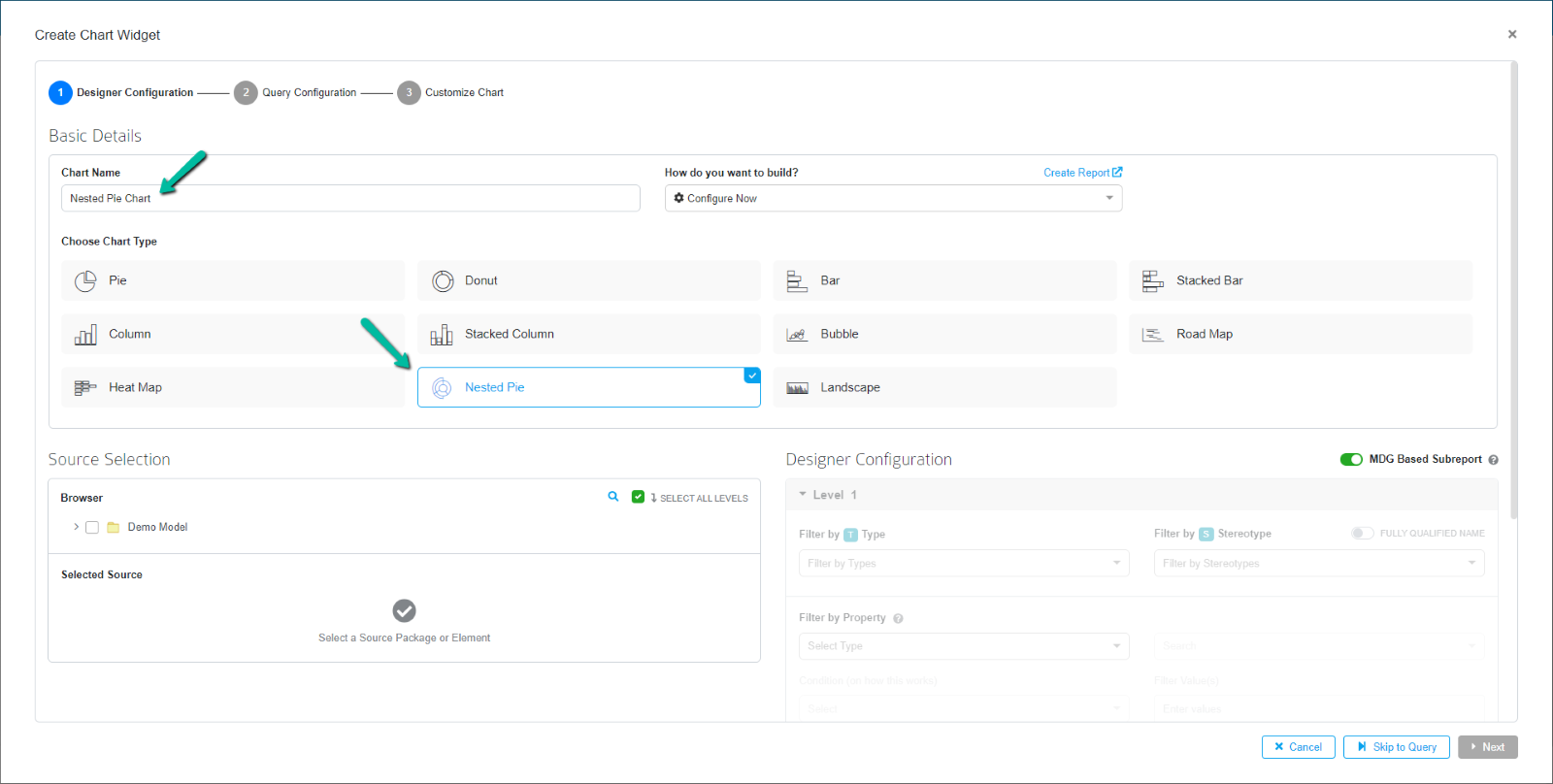Select the Stacked Bar chart type
This screenshot has width=1553, height=784.
(x=1301, y=280)
